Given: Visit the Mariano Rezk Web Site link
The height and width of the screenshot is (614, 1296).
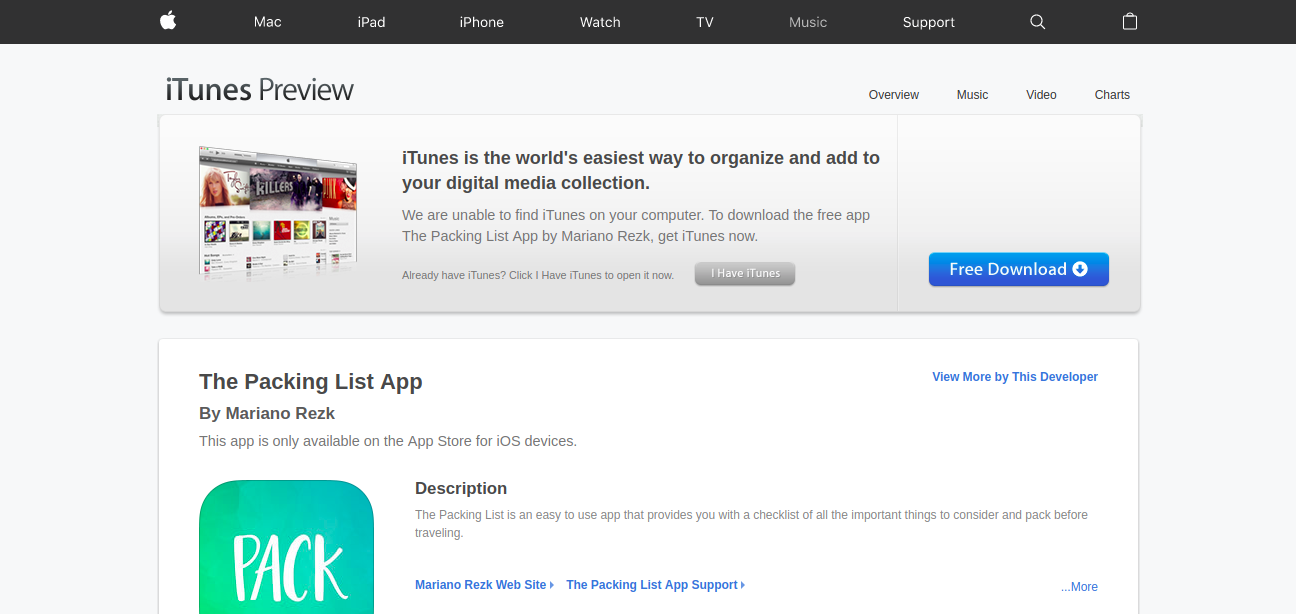Looking at the screenshot, I should 484,585.
